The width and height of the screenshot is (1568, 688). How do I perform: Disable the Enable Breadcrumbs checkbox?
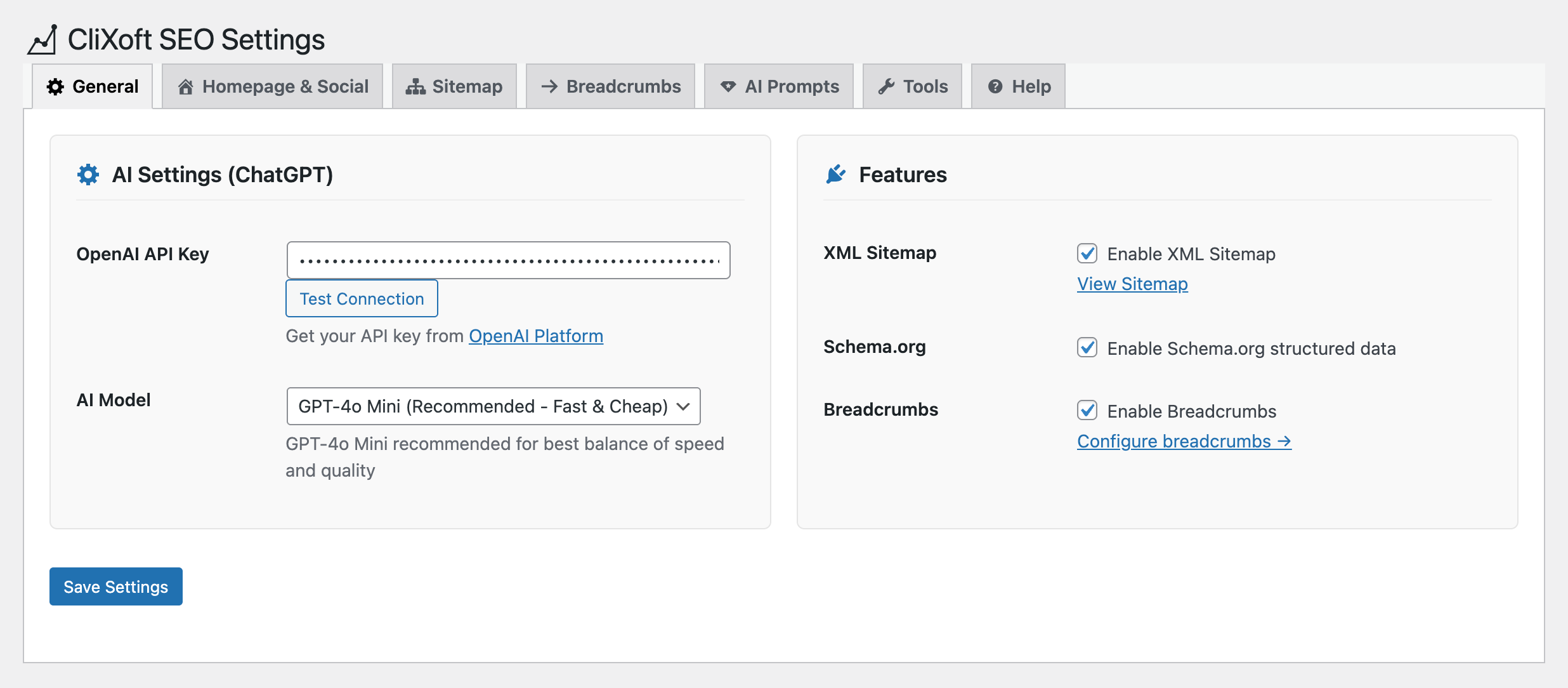pos(1087,411)
